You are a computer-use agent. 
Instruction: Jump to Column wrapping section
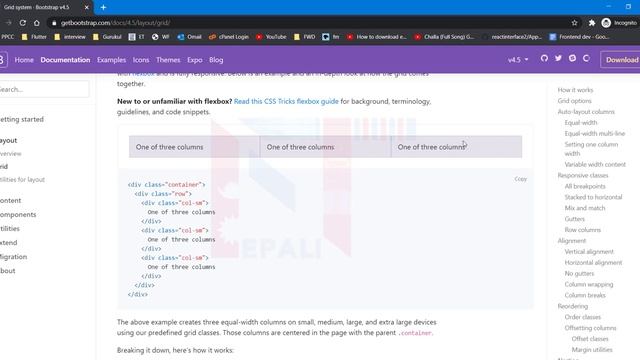pos(589,284)
